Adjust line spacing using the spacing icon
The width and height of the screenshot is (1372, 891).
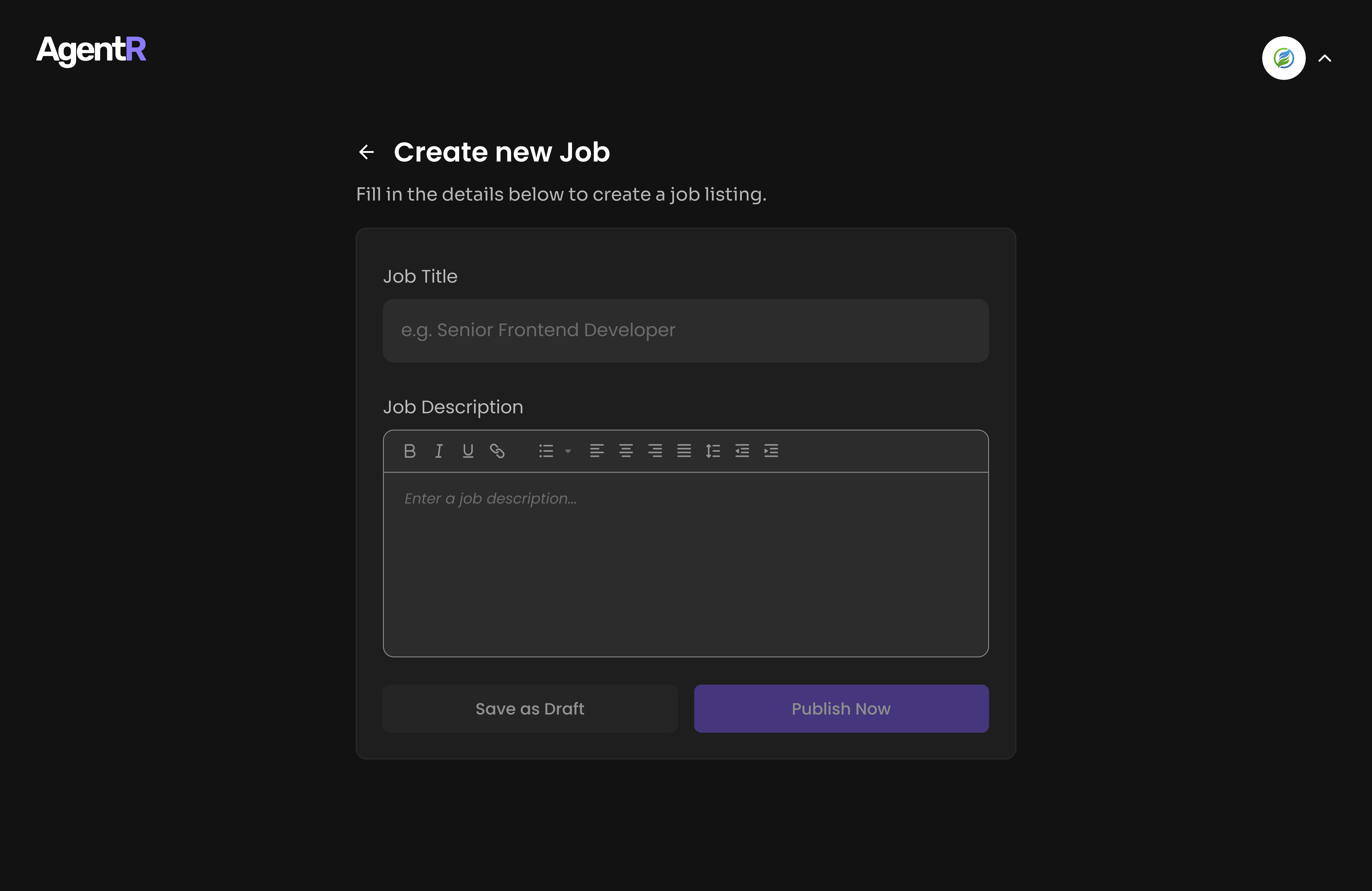(x=713, y=451)
